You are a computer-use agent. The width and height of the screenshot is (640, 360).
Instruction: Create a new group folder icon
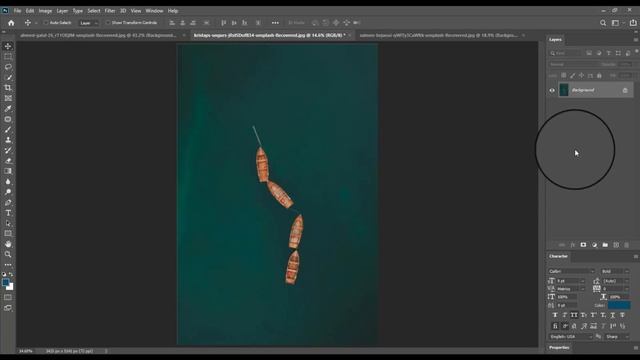605,245
